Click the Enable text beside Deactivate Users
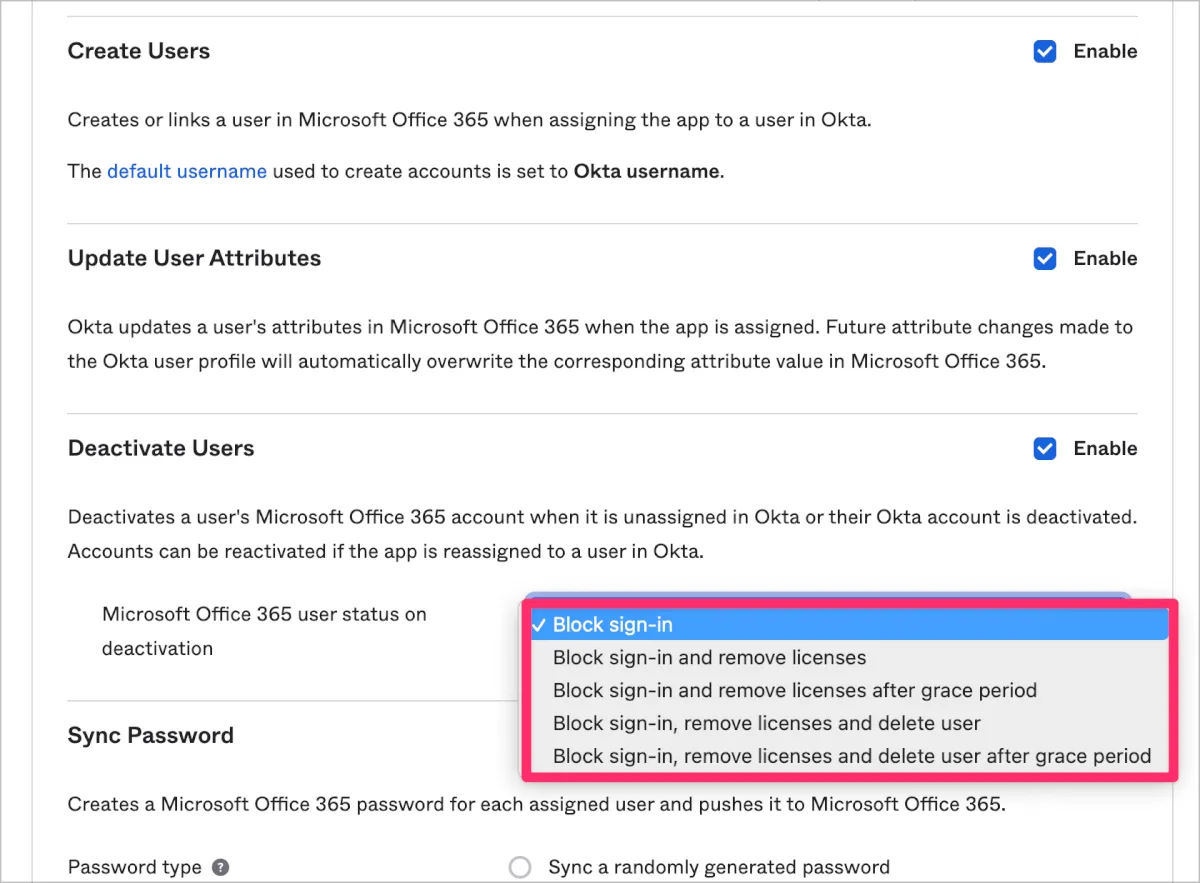The width and height of the screenshot is (1200, 883). [1105, 449]
